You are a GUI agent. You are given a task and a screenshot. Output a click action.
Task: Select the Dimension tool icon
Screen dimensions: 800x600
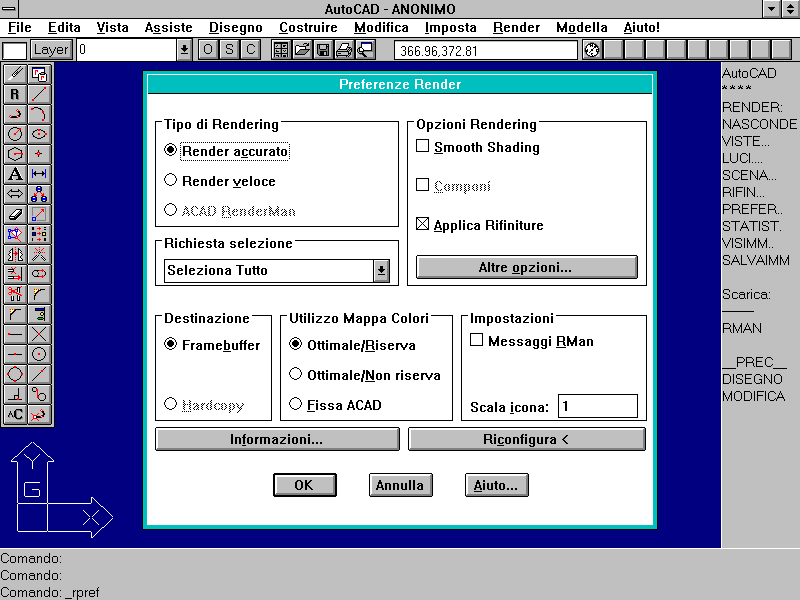pos(39,174)
